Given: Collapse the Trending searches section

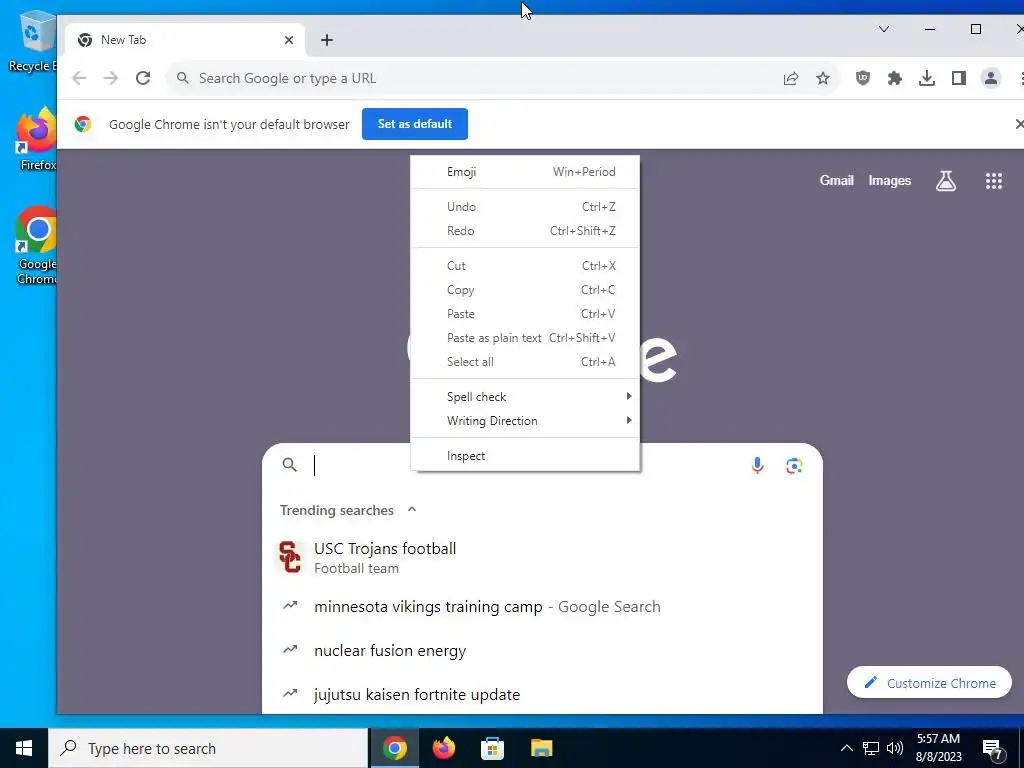Looking at the screenshot, I should (x=411, y=509).
